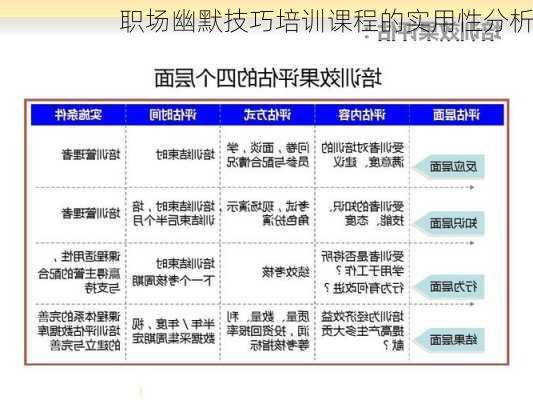Click the 质量、数量、利润、投资回报率 cell
Image resolution: width=533 pixels, height=400 pixels.
click(268, 331)
